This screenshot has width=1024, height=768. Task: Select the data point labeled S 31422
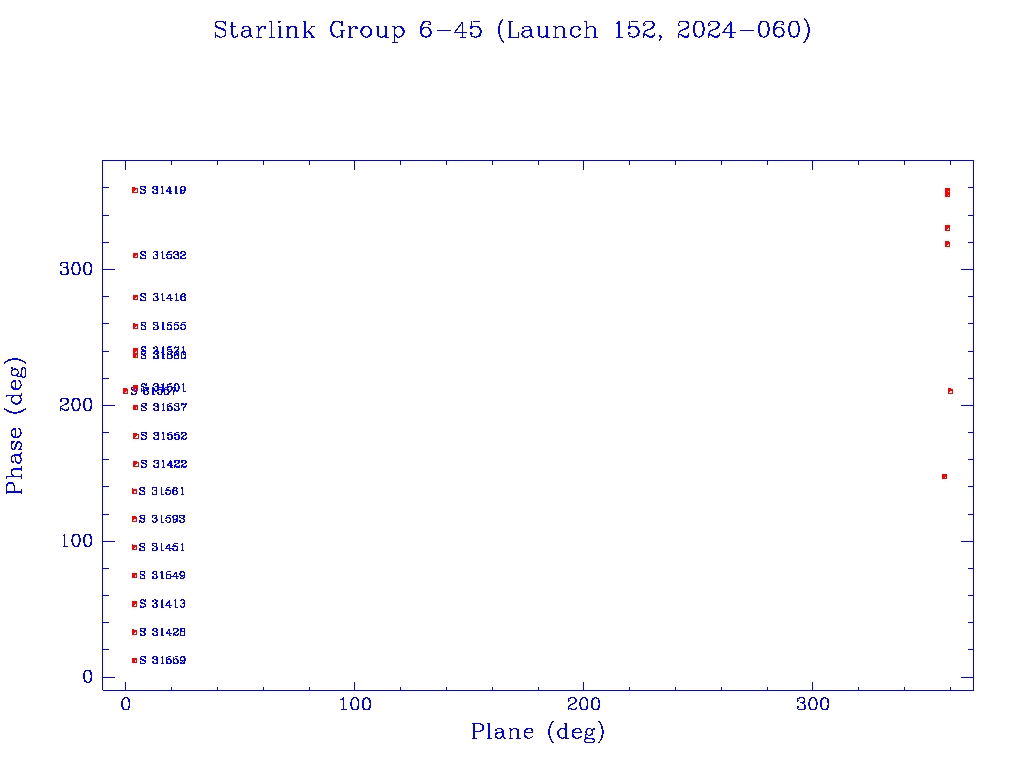click(136, 464)
